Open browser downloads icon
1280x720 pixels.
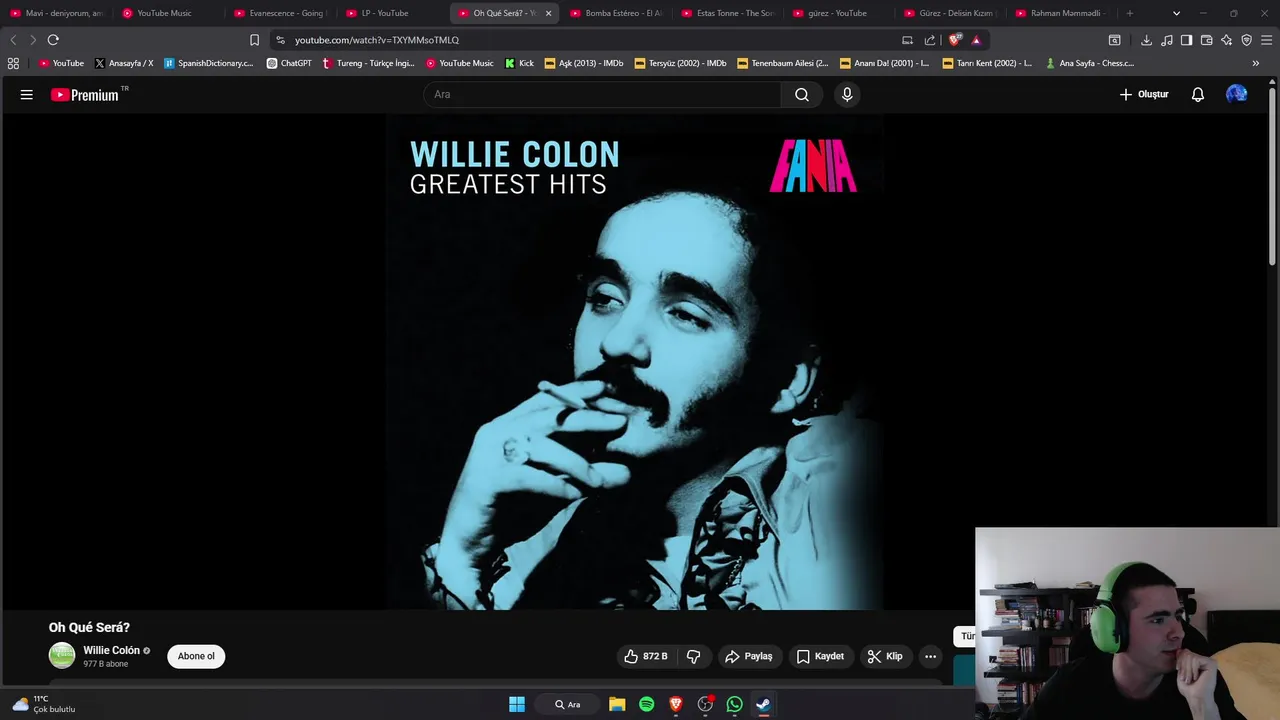pos(1146,40)
